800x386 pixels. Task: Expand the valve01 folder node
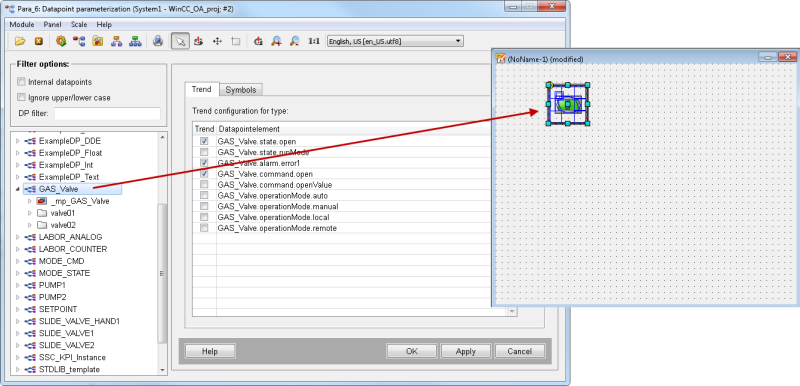[30, 213]
